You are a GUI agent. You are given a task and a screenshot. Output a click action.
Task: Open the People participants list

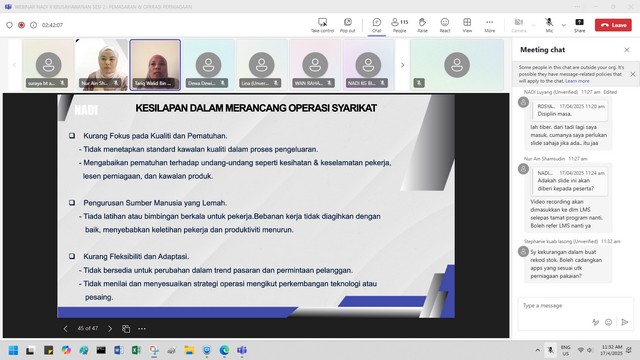coord(399,25)
